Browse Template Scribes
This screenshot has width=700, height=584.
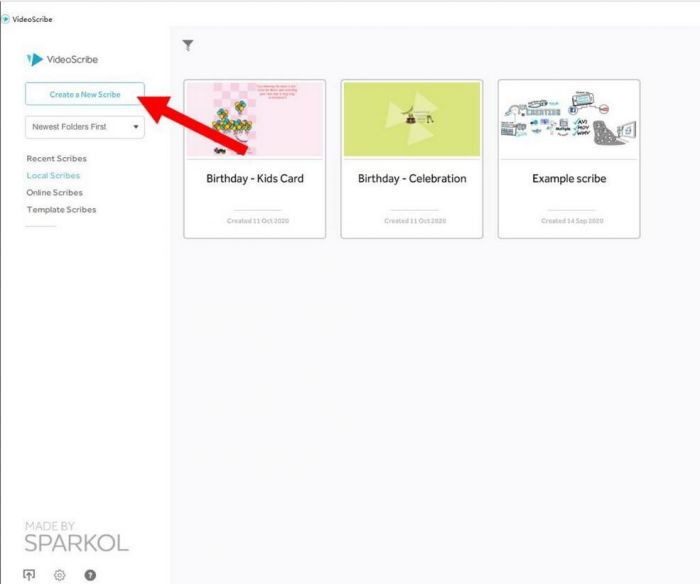(61, 209)
